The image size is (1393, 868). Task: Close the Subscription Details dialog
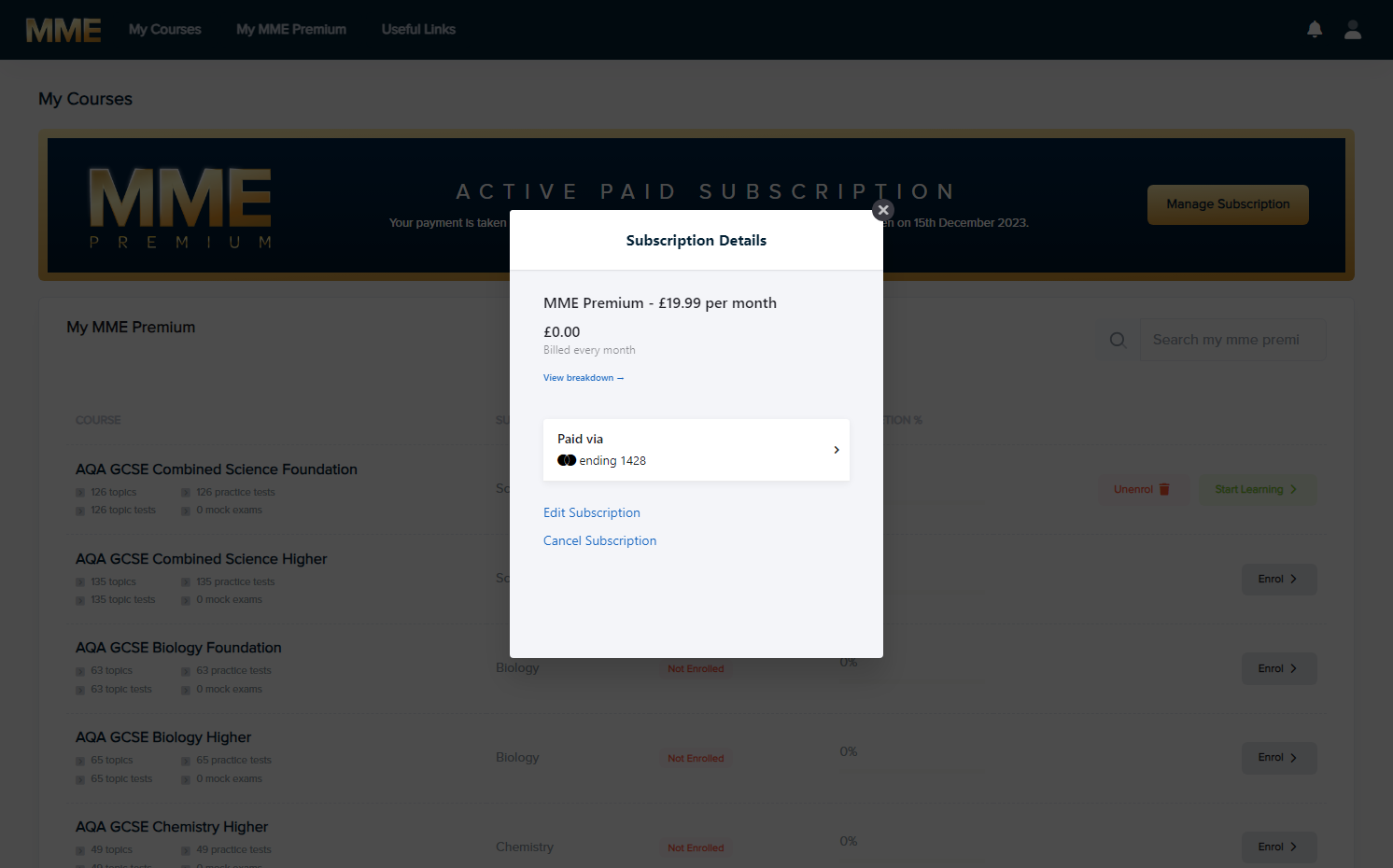point(883,210)
